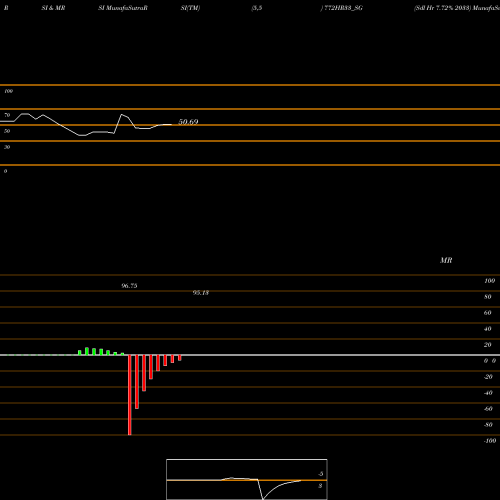Click the 'SI & MR' header text
Viewport: 500px width, 500px height.
click(x=53, y=8)
